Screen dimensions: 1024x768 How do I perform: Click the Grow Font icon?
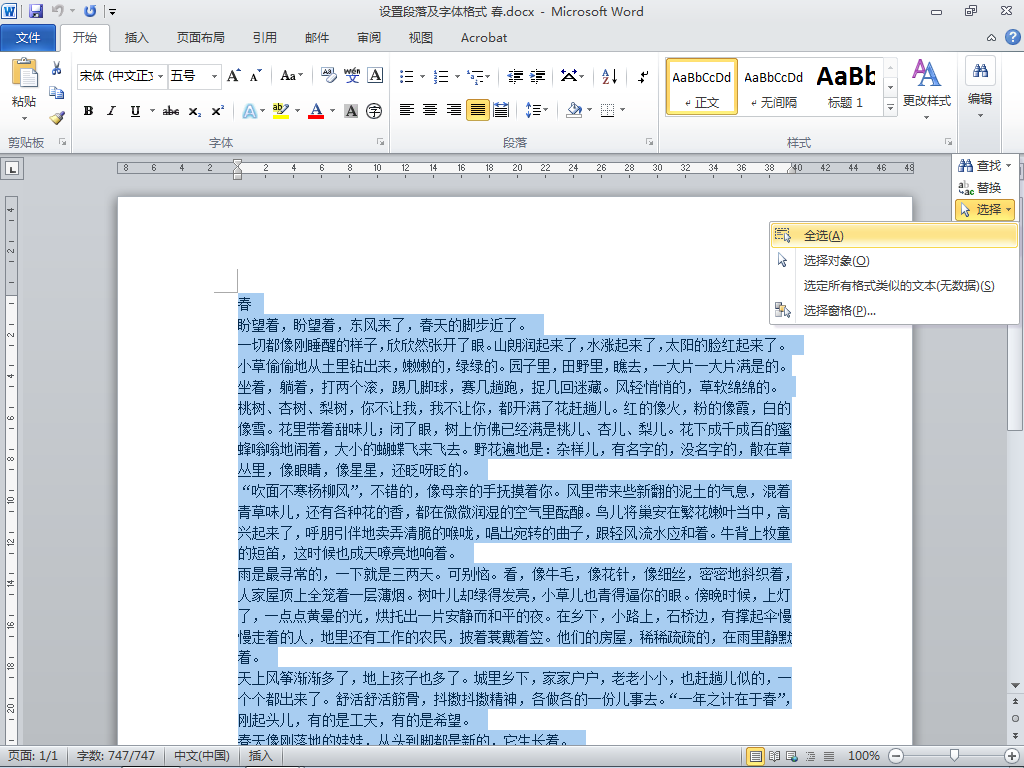pos(233,76)
